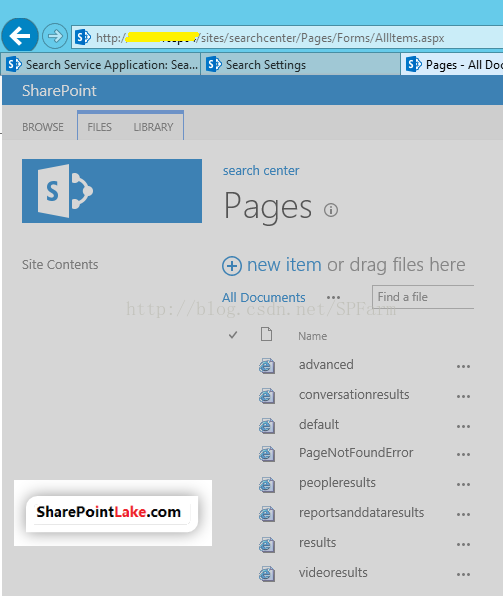Click the SharePoint site logo image
The width and height of the screenshot is (503, 596).
[112, 191]
